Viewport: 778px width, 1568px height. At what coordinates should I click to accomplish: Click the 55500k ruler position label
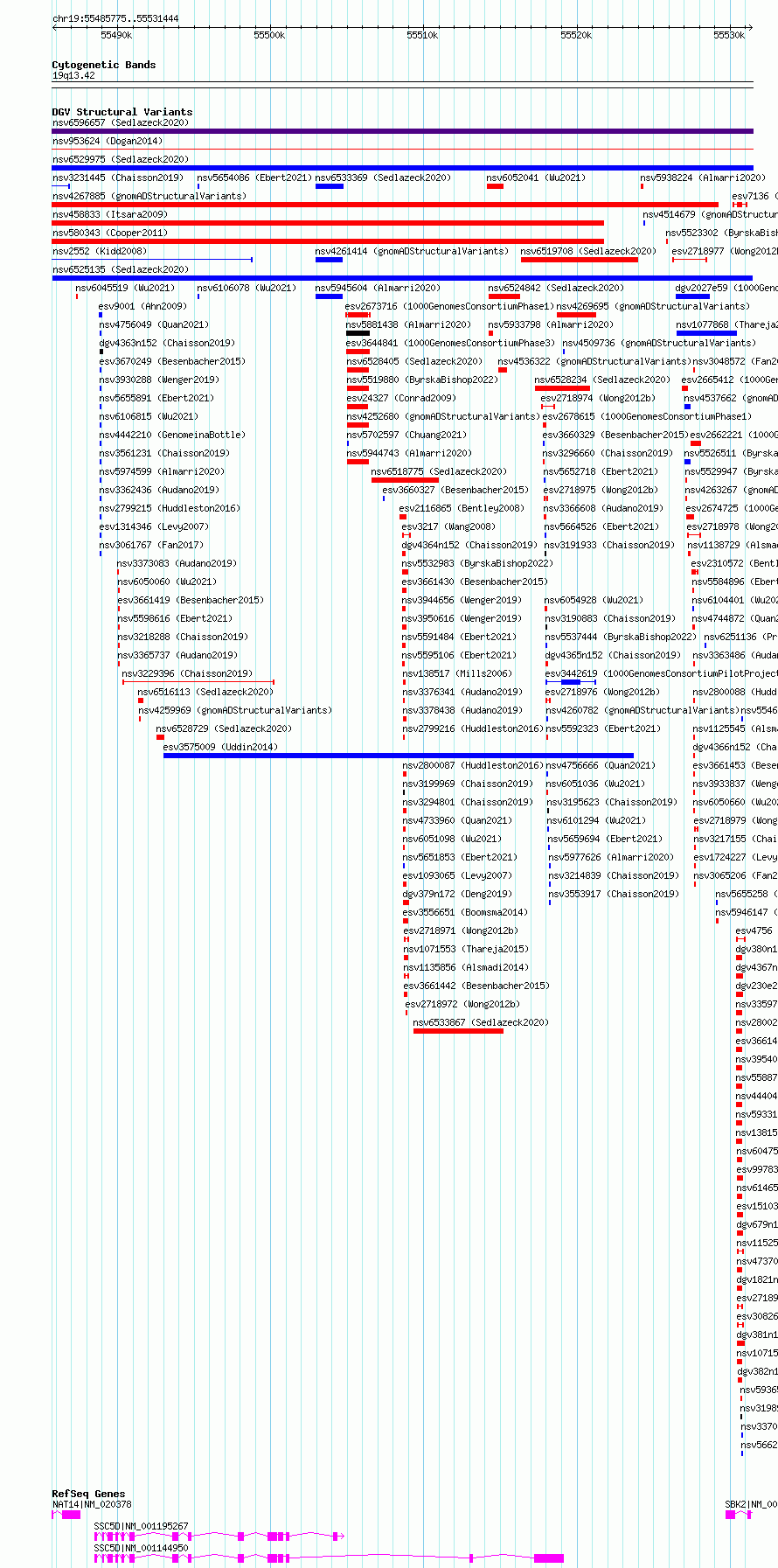(x=269, y=35)
